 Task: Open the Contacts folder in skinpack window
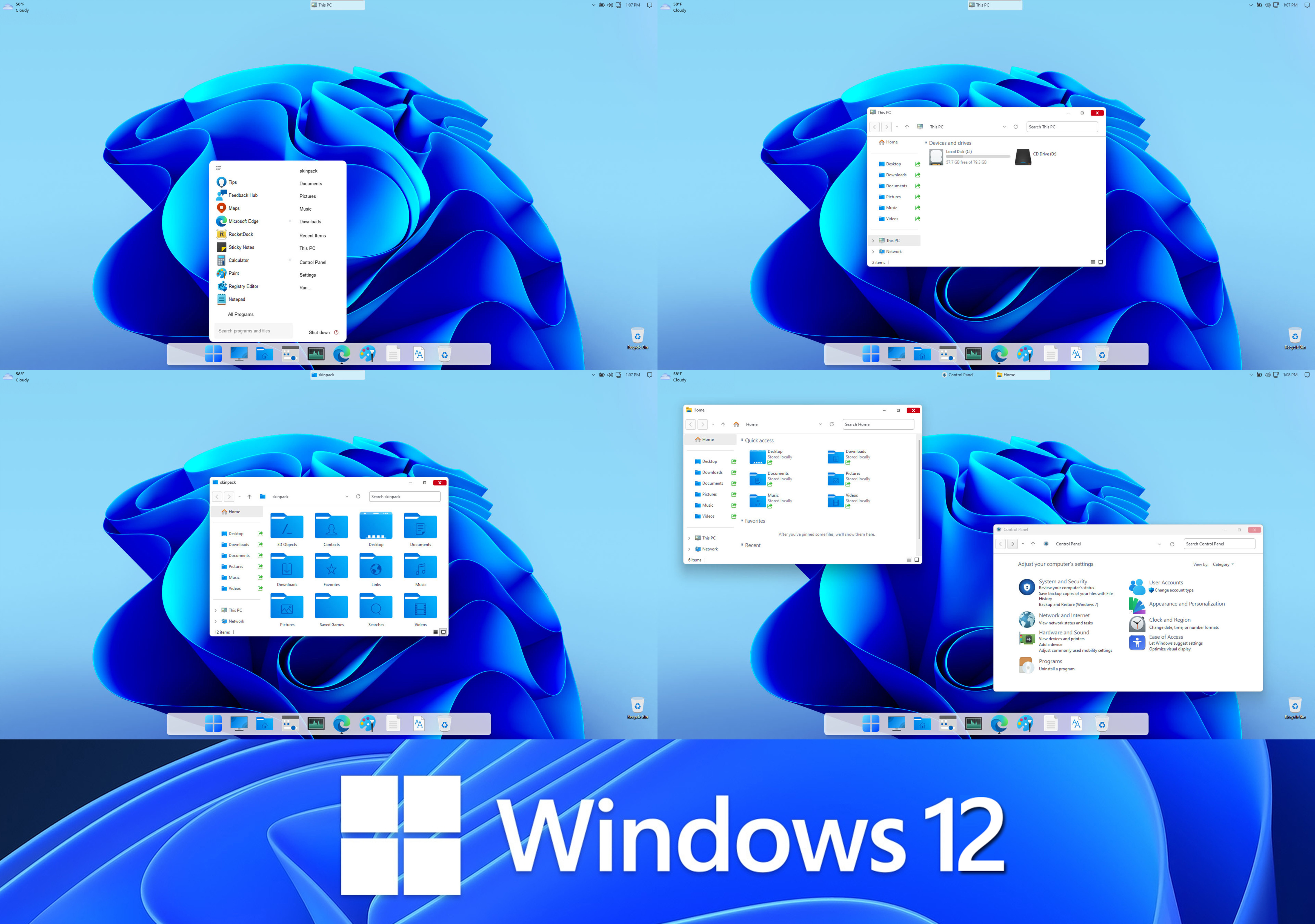pyautogui.click(x=331, y=530)
